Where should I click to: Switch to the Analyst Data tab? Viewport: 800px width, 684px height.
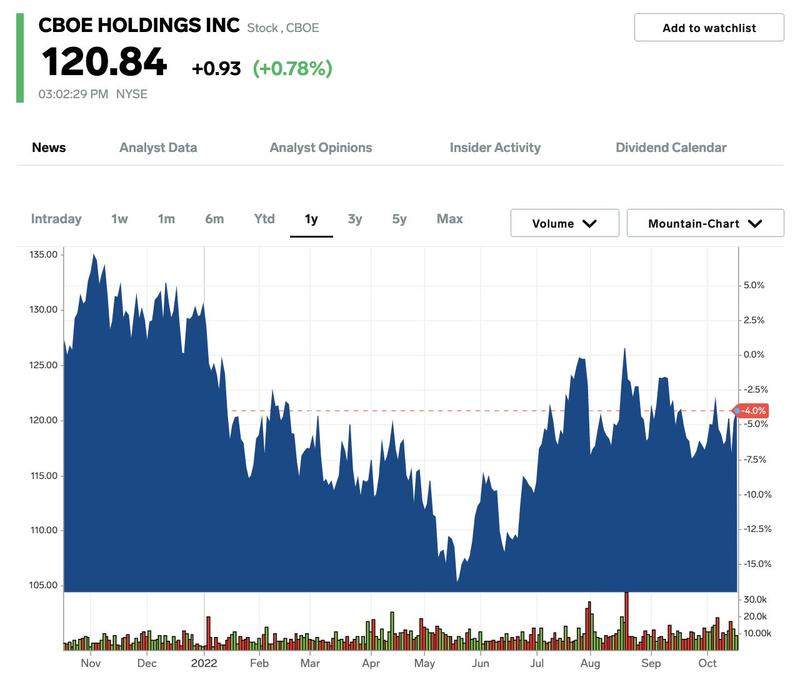click(x=158, y=147)
